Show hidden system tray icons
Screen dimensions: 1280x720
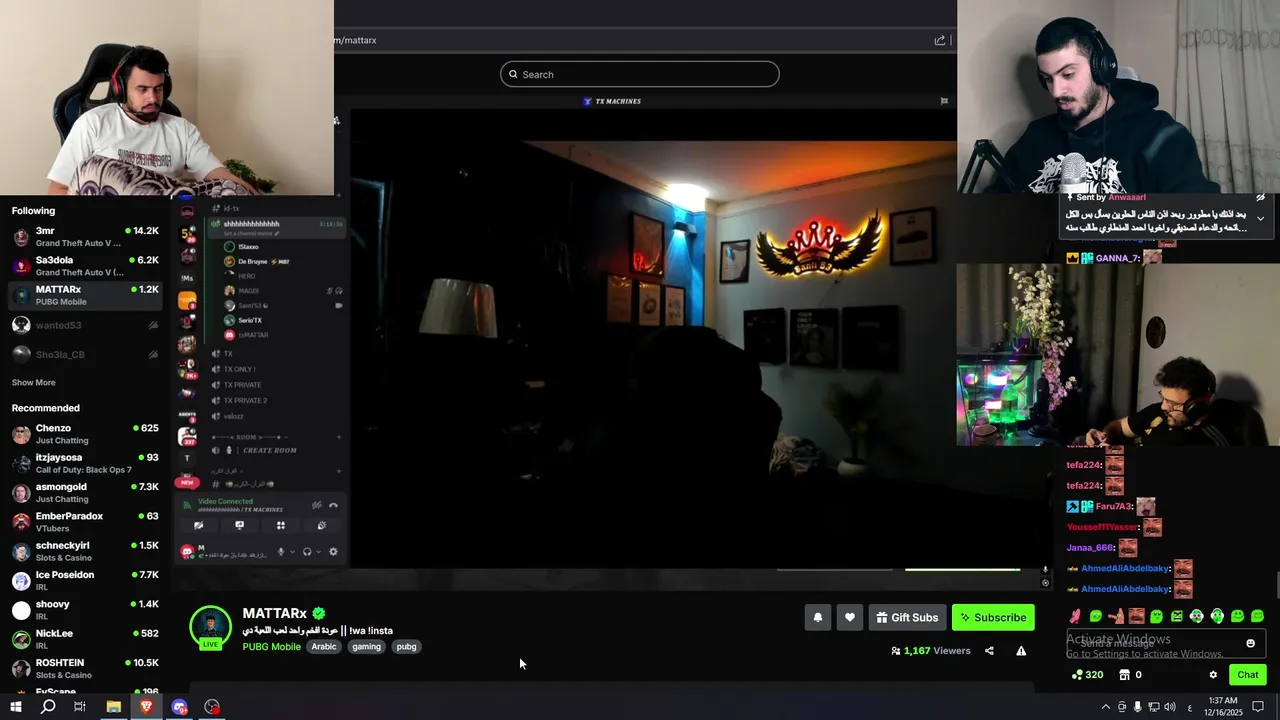tap(1105, 707)
